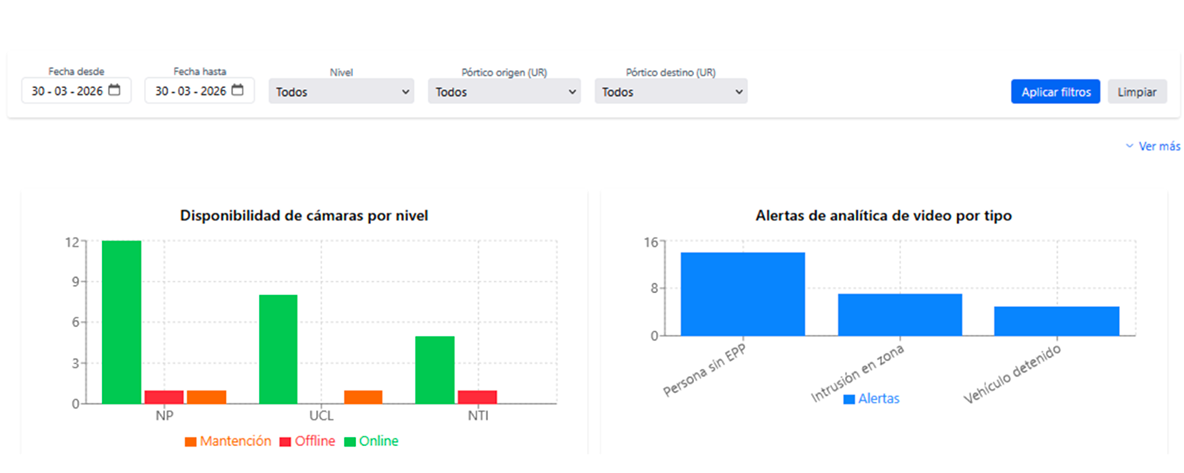Click Aplicar filtros button

[x=1056, y=91]
